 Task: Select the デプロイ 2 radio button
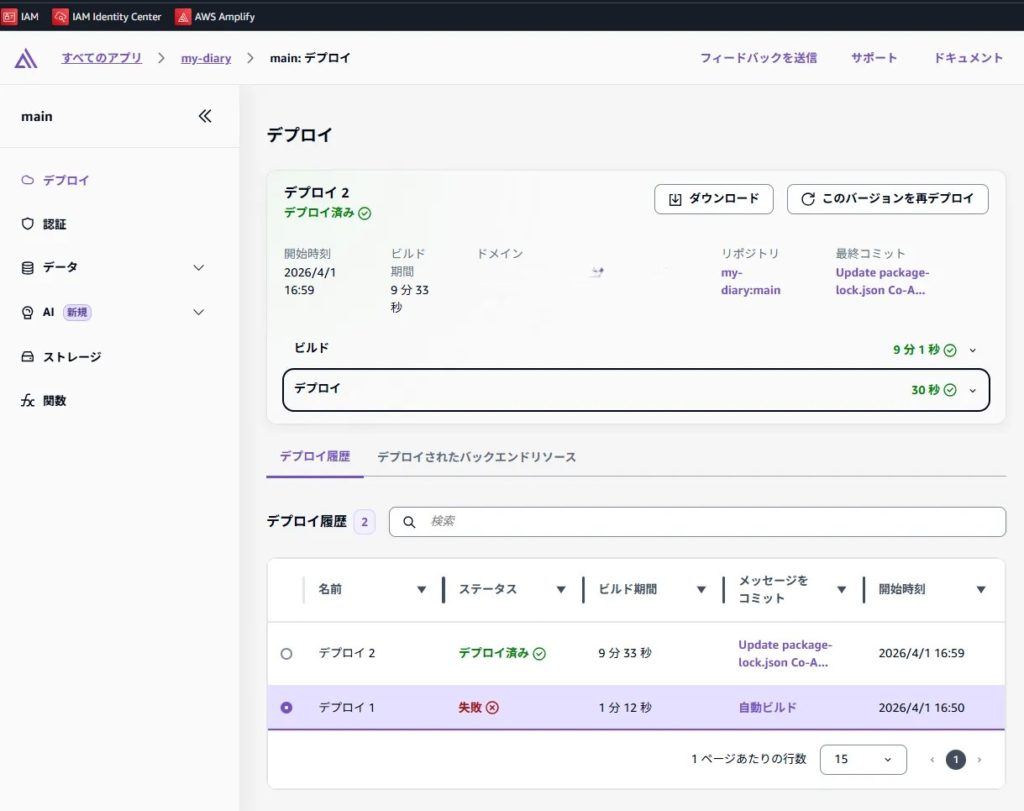tap(287, 653)
